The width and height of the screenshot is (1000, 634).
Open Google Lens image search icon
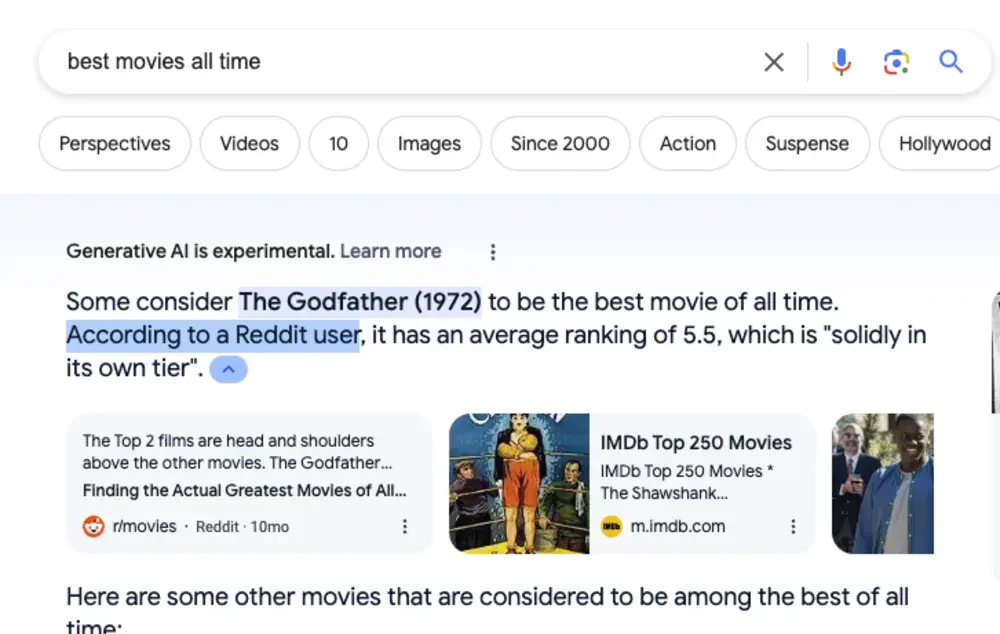(x=896, y=62)
